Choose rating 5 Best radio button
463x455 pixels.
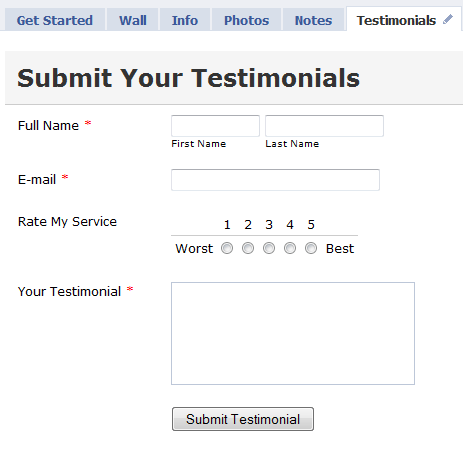pyautogui.click(x=311, y=248)
